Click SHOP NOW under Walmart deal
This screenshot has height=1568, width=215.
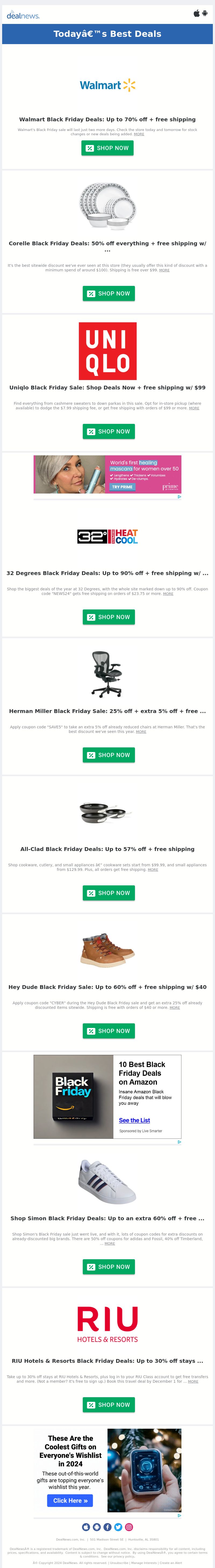click(x=107, y=148)
